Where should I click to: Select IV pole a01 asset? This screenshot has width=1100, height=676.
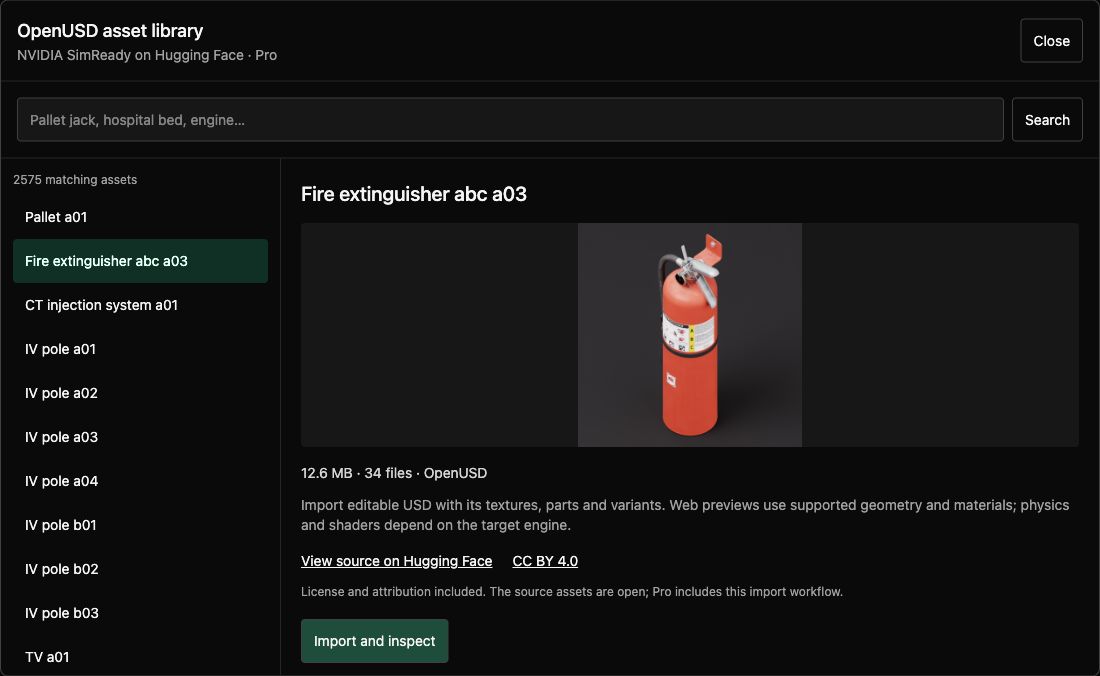tap(140, 349)
